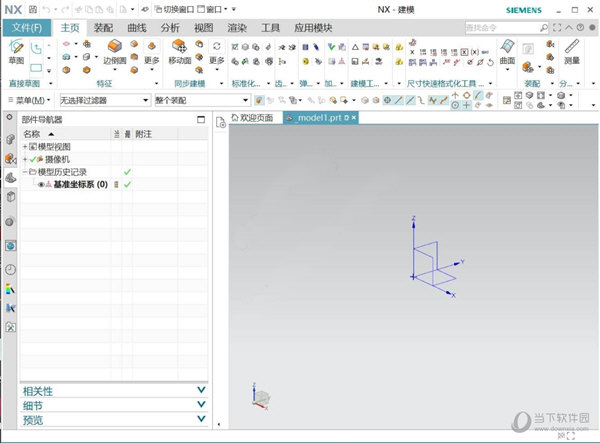Toggle the highlighted selection button after 整个装配

tap(259, 100)
